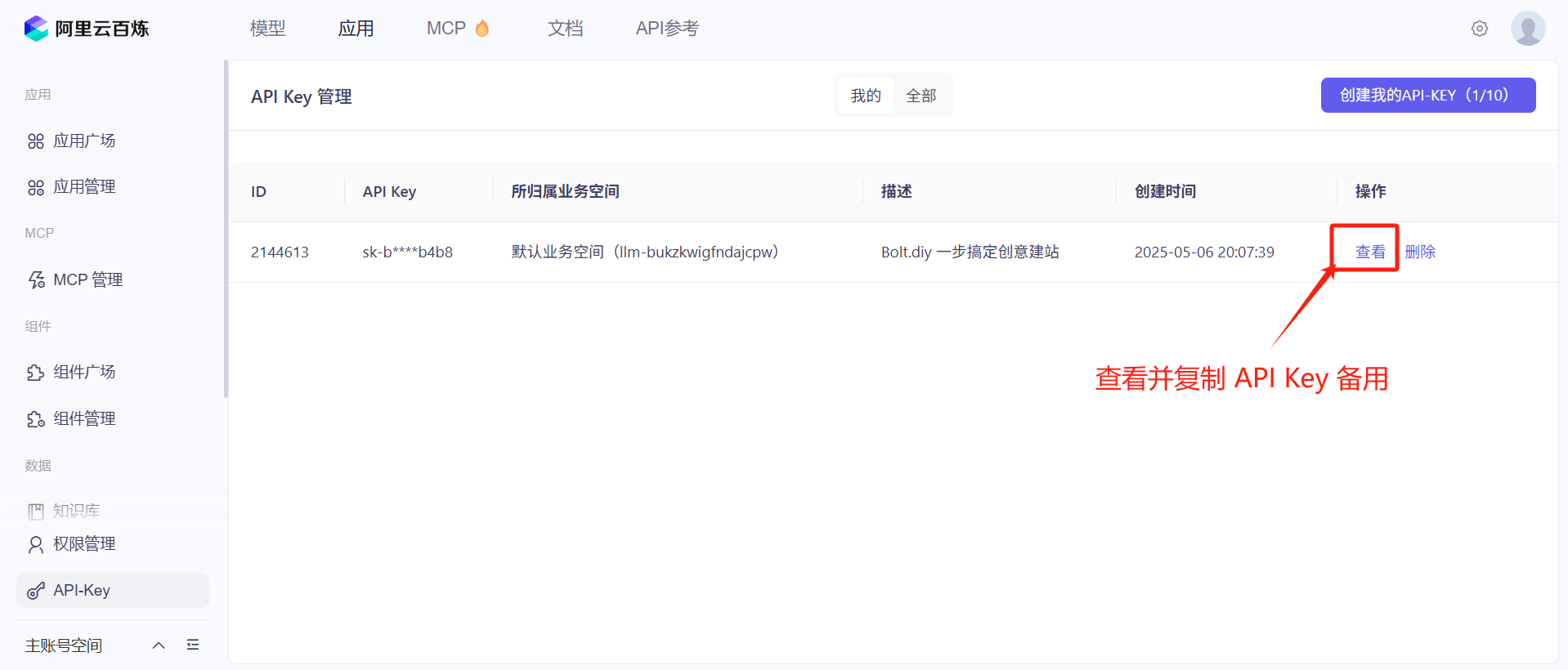Click 查看 link for key 2144613
Image resolution: width=1568 pixels, height=670 pixels.
tap(1370, 252)
